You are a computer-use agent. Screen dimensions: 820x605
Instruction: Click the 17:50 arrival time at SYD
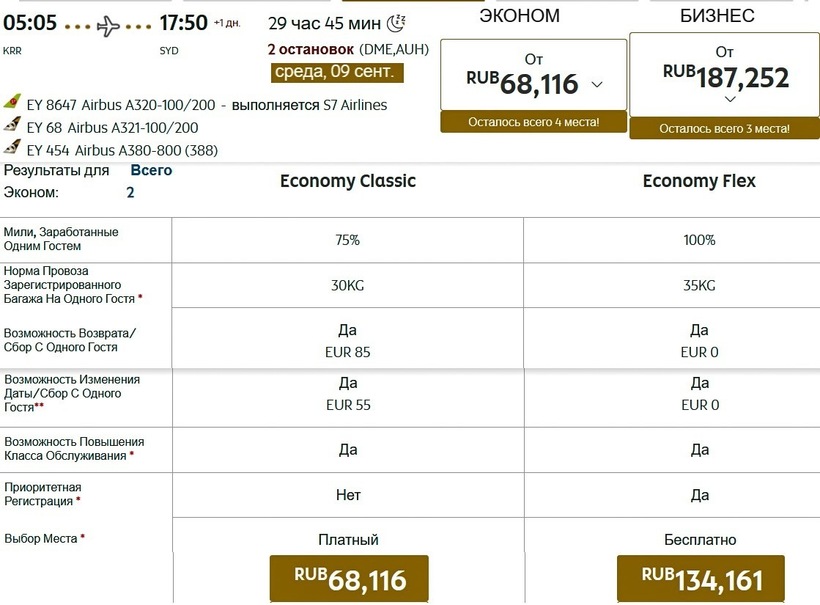pos(184,24)
